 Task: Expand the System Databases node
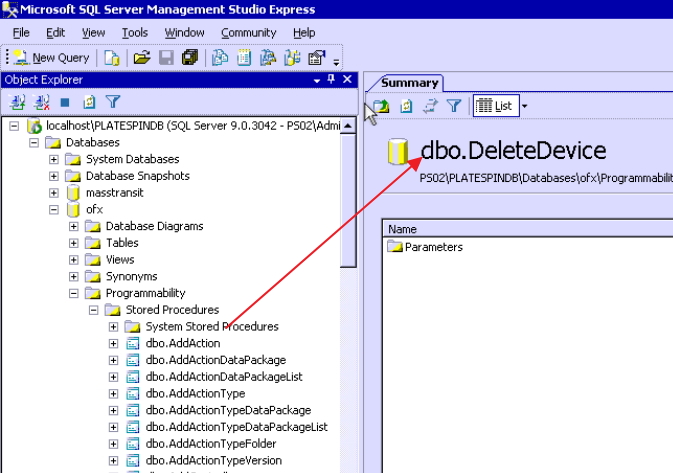pos(54,159)
